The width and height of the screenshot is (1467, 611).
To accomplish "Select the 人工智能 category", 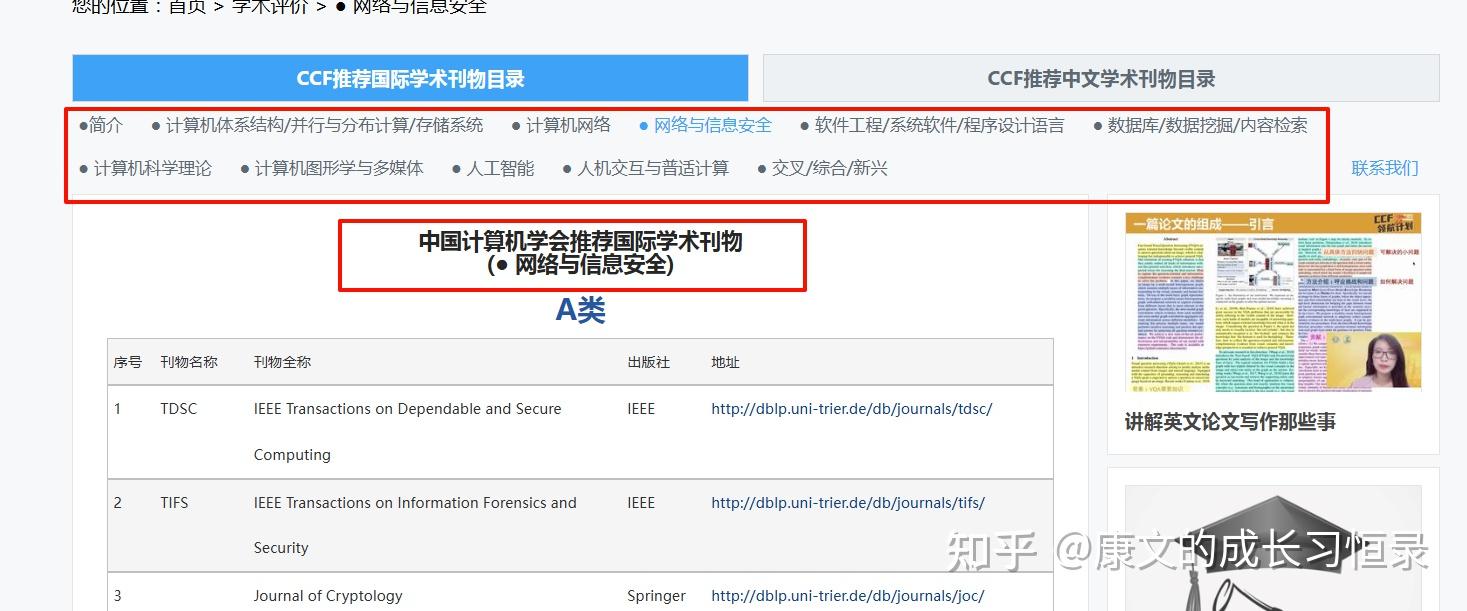I will pos(501,168).
